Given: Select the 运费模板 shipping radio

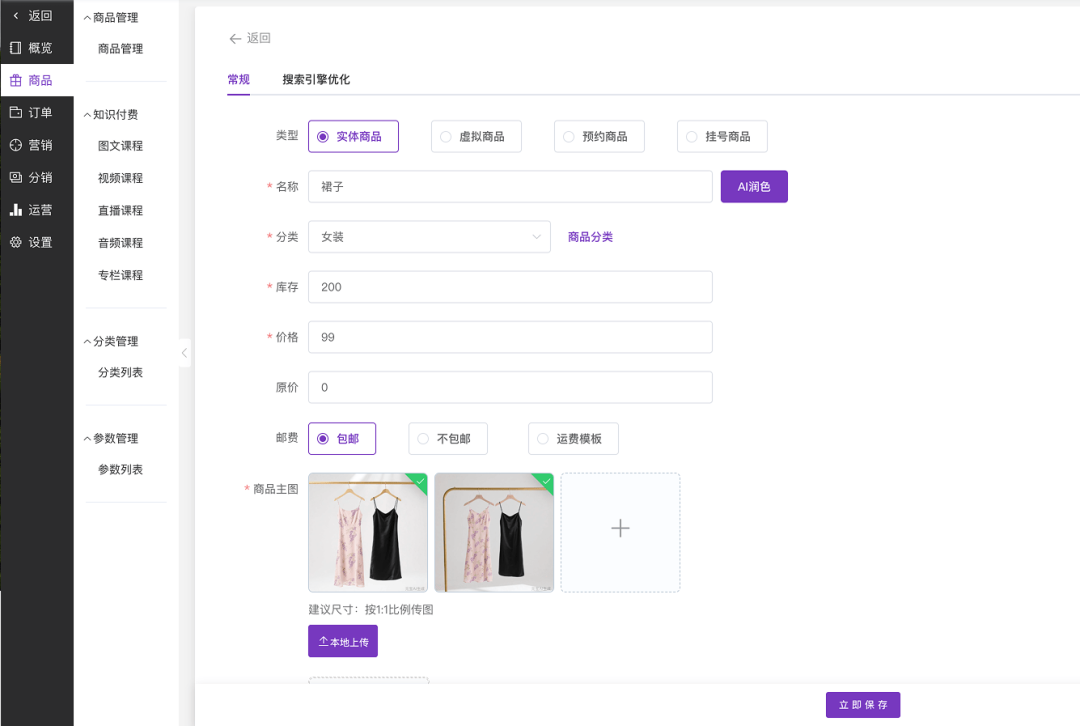Looking at the screenshot, I should tap(544, 439).
